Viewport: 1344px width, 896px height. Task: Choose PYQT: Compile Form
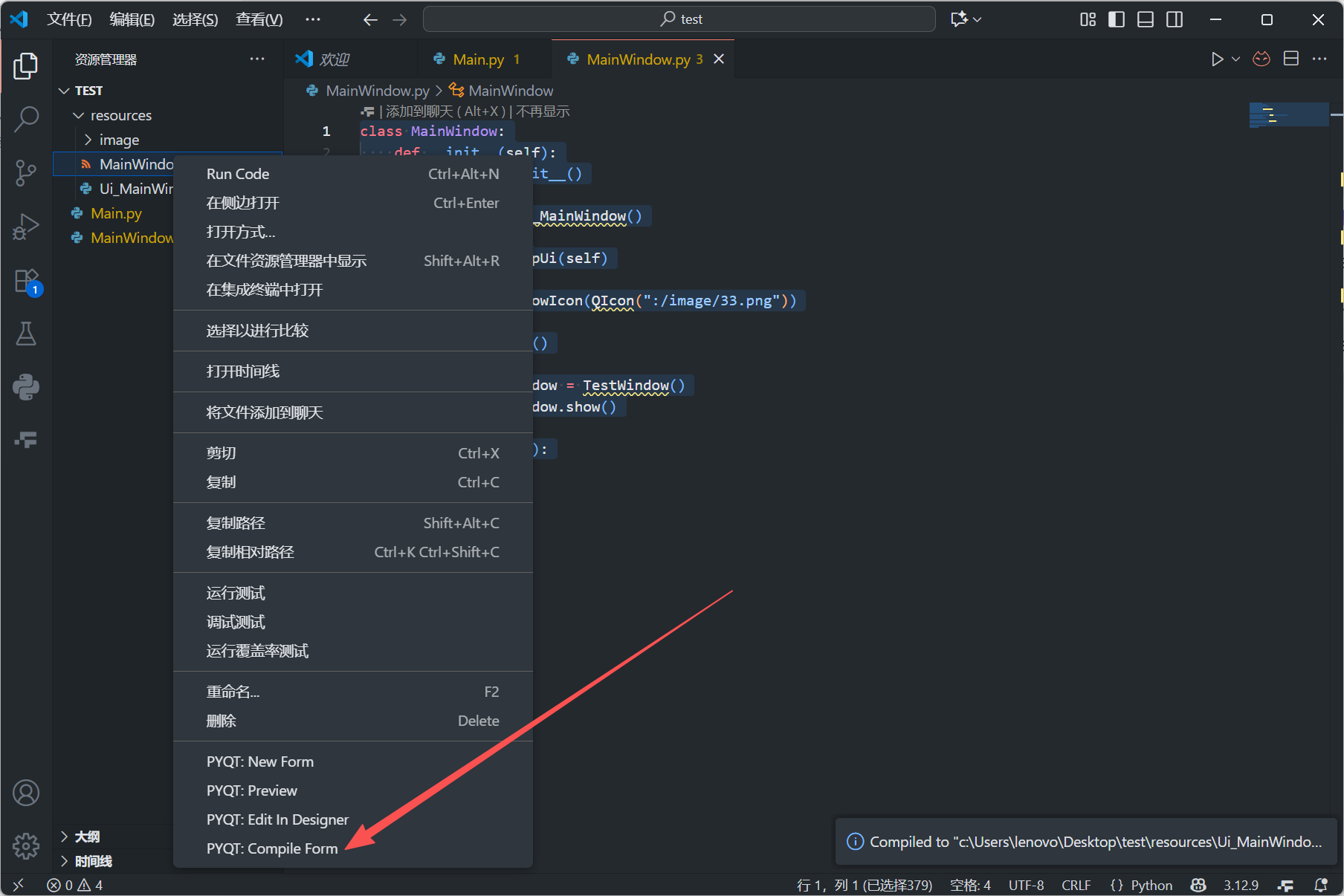coord(353,848)
